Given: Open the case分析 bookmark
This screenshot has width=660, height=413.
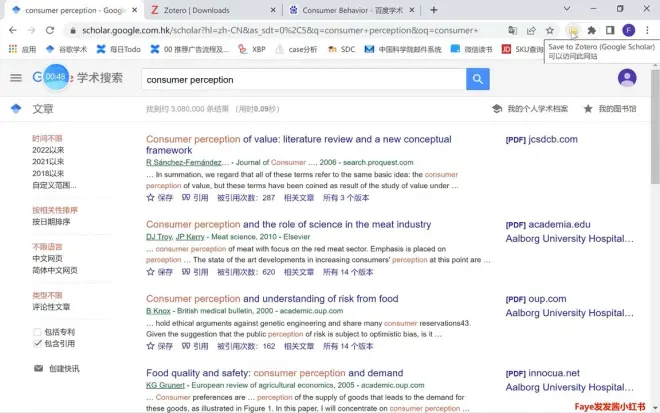Looking at the screenshot, I should 296,49.
